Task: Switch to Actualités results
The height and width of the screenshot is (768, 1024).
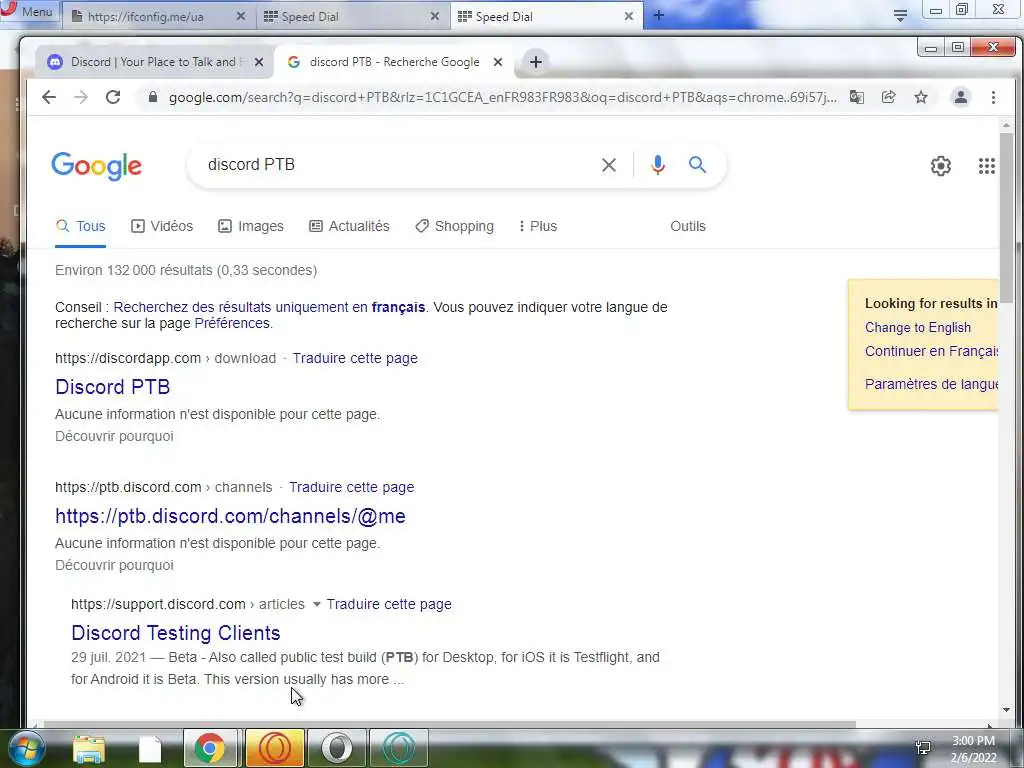Action: (x=349, y=226)
